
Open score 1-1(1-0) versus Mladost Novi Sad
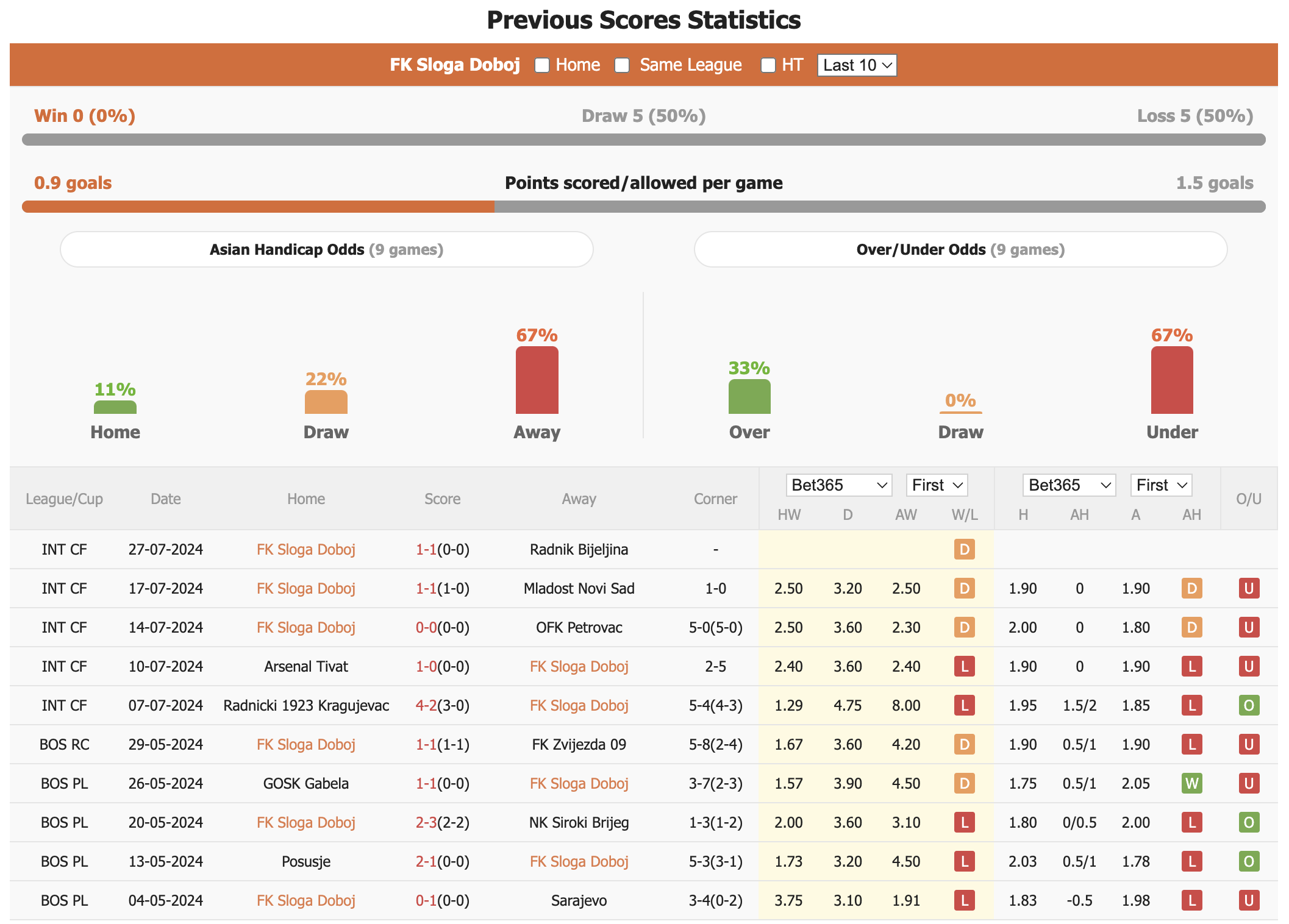(x=443, y=588)
